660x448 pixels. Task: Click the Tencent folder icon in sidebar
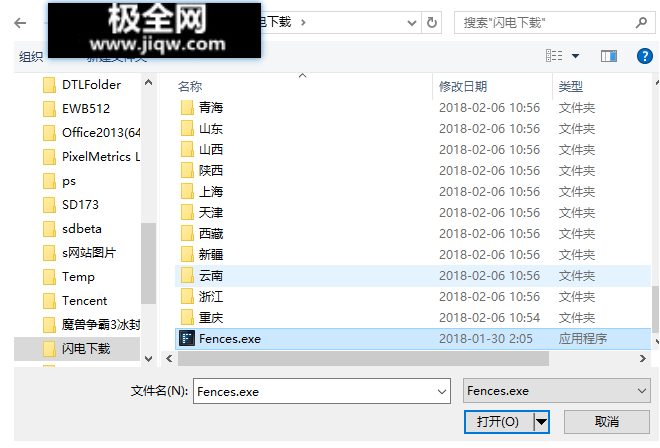click(x=49, y=300)
